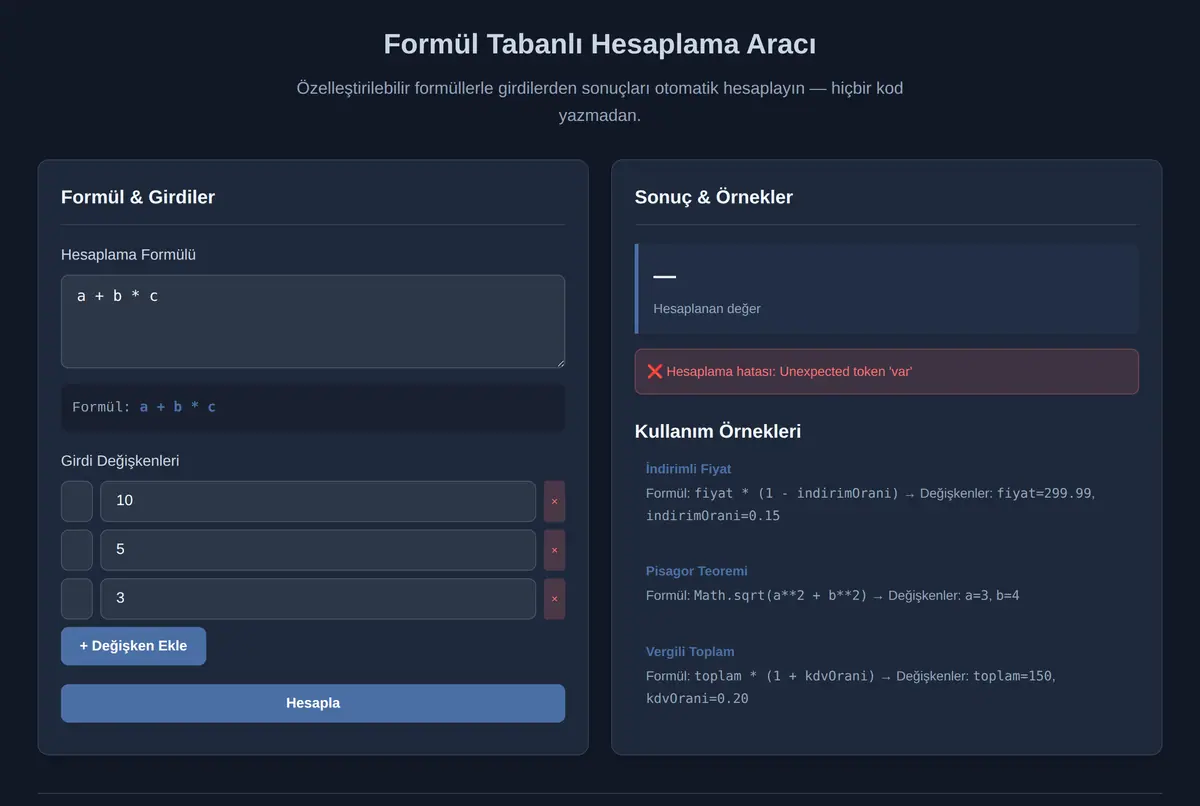1200x806 pixels.
Task: Click the Pisagor Teoremi example title
Action: point(697,571)
